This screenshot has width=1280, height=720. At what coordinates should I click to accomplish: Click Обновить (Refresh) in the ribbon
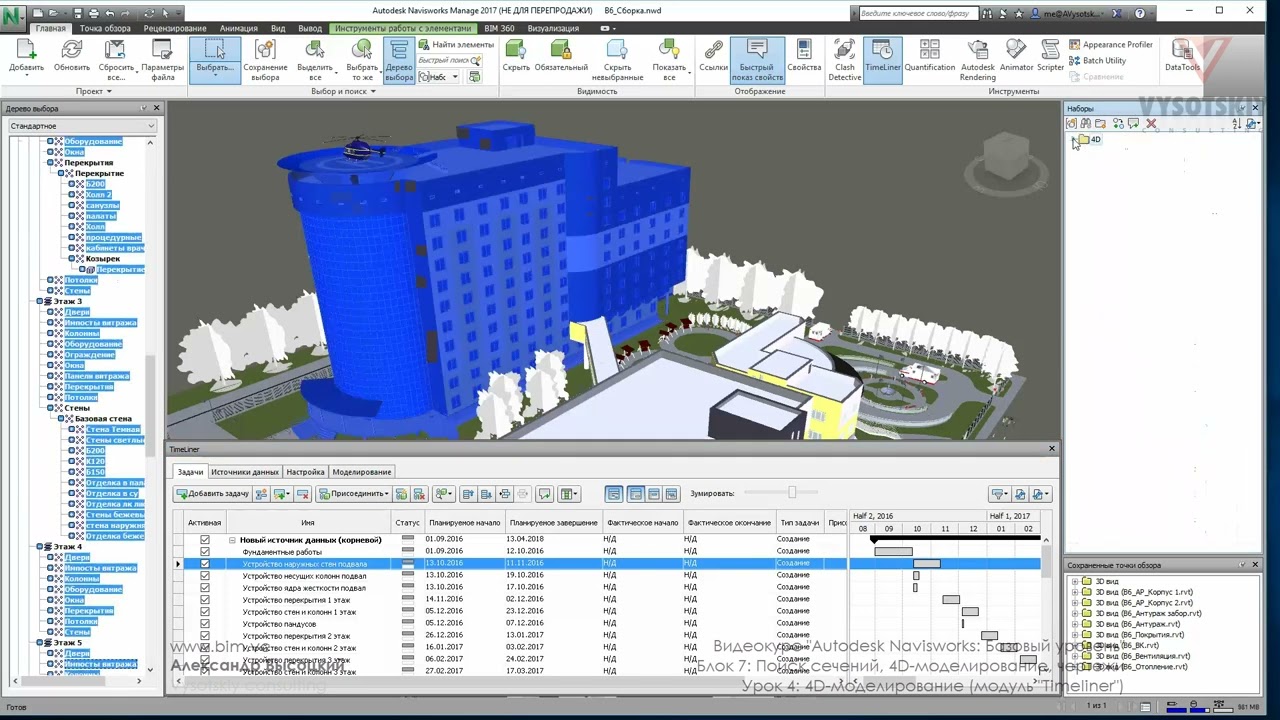coord(72,56)
